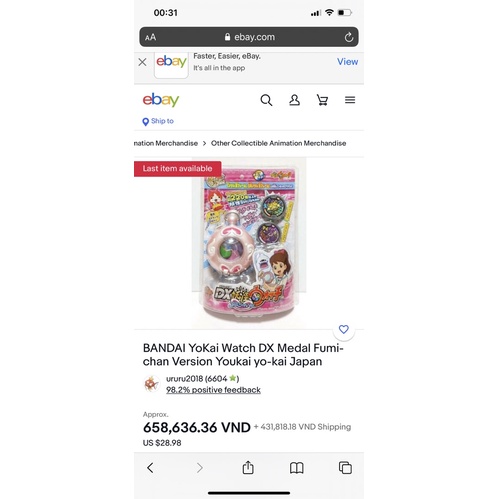
Task: Open Safari bookmarks book icon
Action: [x=297, y=468]
